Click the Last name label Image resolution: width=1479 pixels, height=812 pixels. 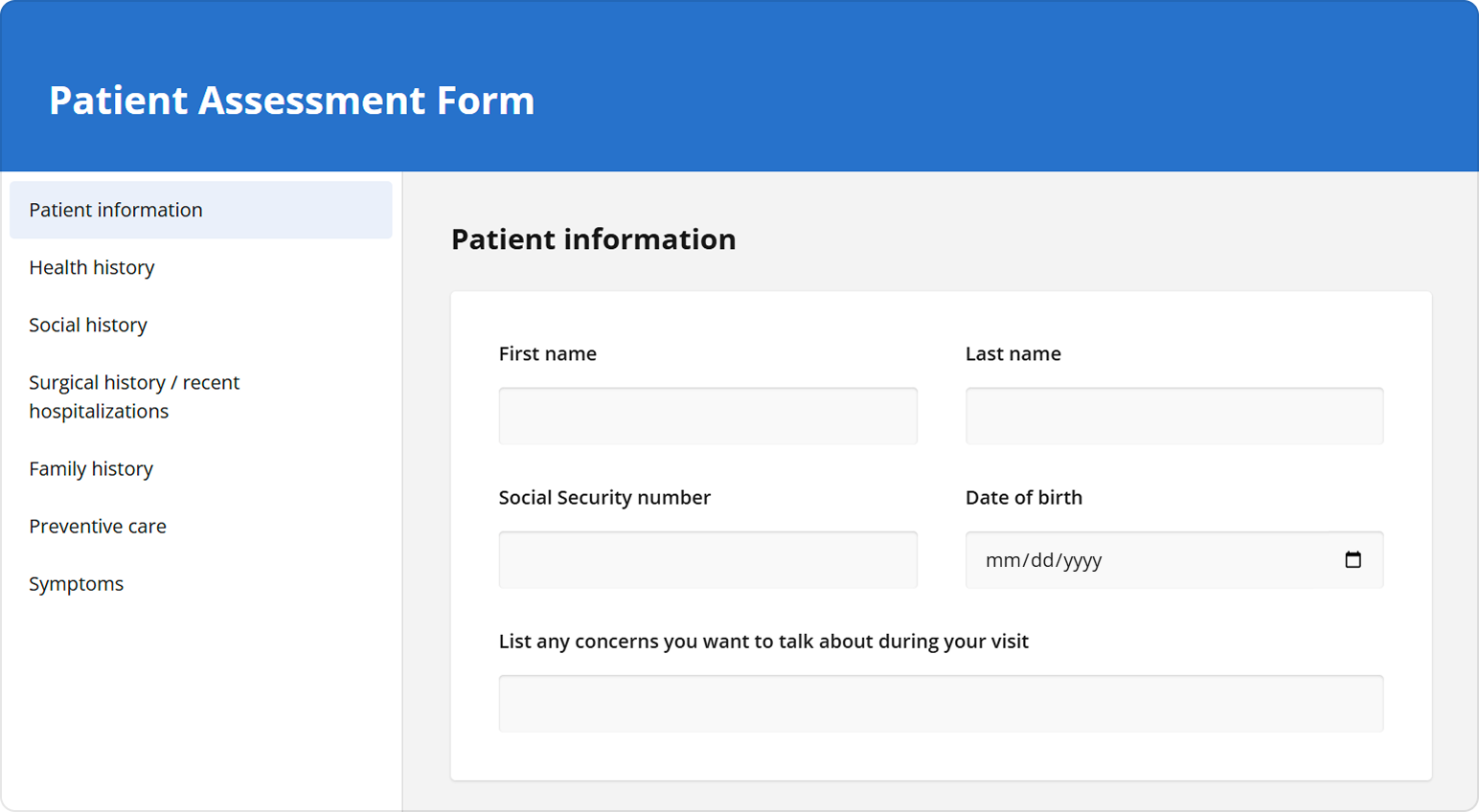1013,353
